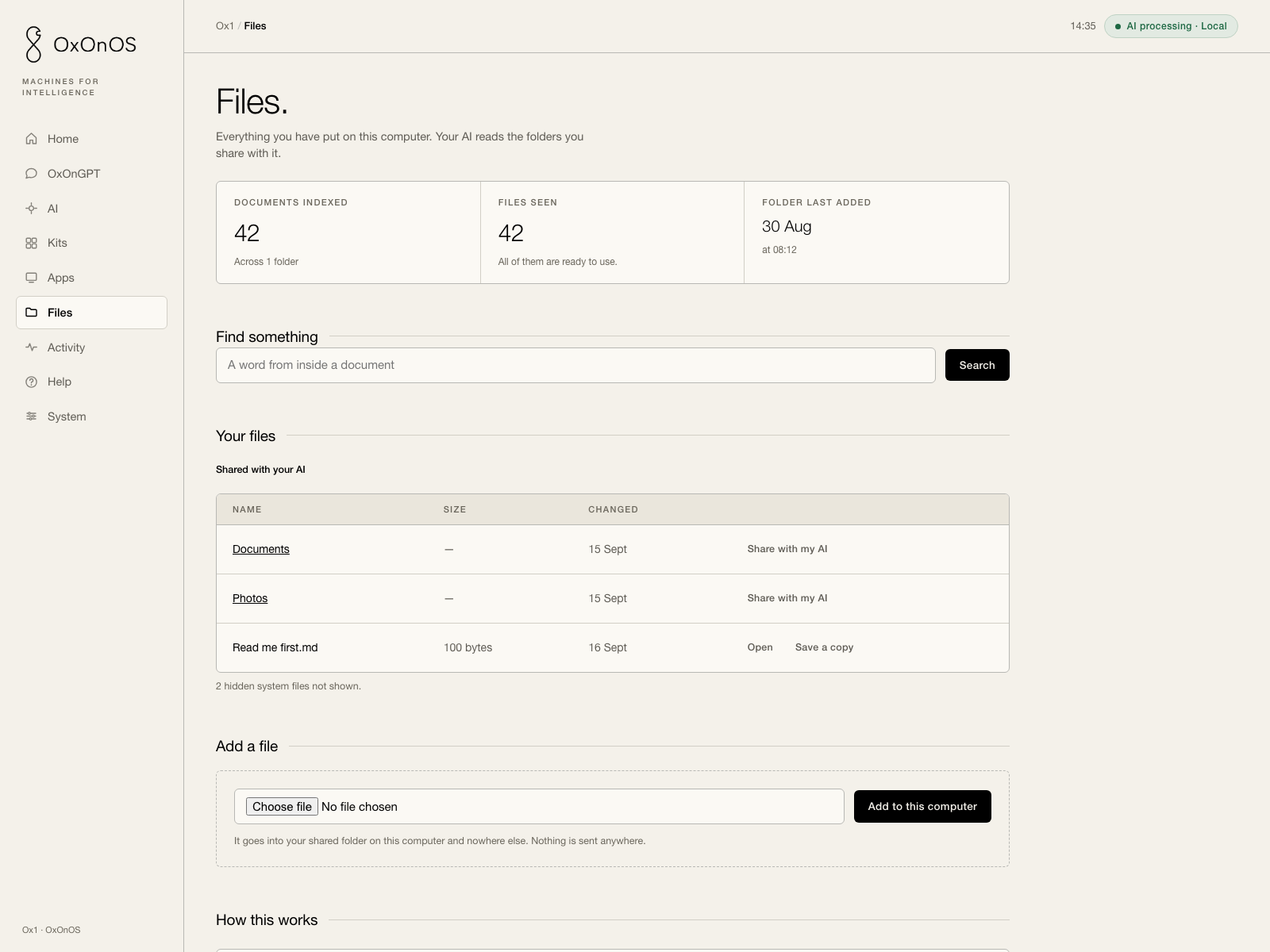Click the AI processing Local status badge
This screenshot has width=1270, height=952.
(1171, 26)
